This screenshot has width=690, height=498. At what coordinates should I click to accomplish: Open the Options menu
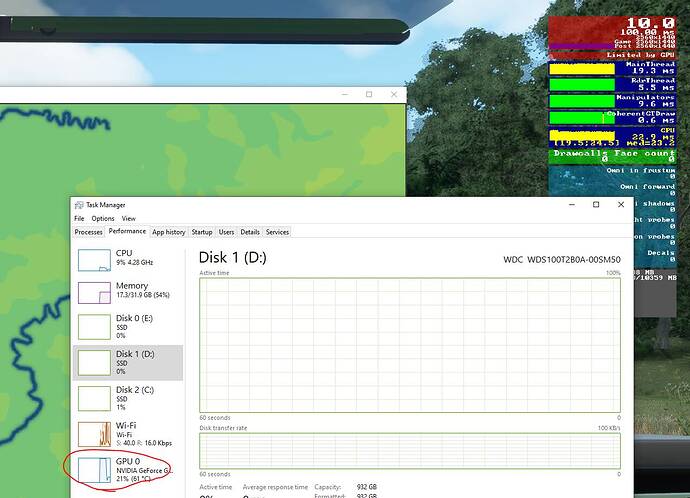point(103,218)
